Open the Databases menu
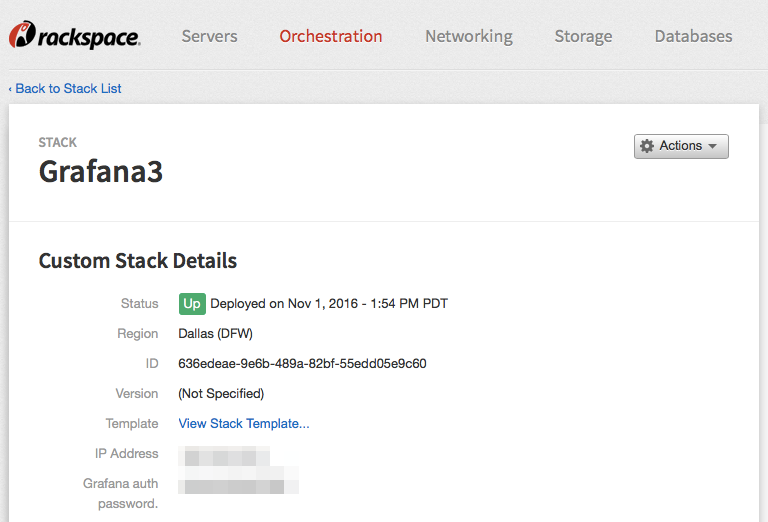This screenshot has width=768, height=522. click(694, 36)
